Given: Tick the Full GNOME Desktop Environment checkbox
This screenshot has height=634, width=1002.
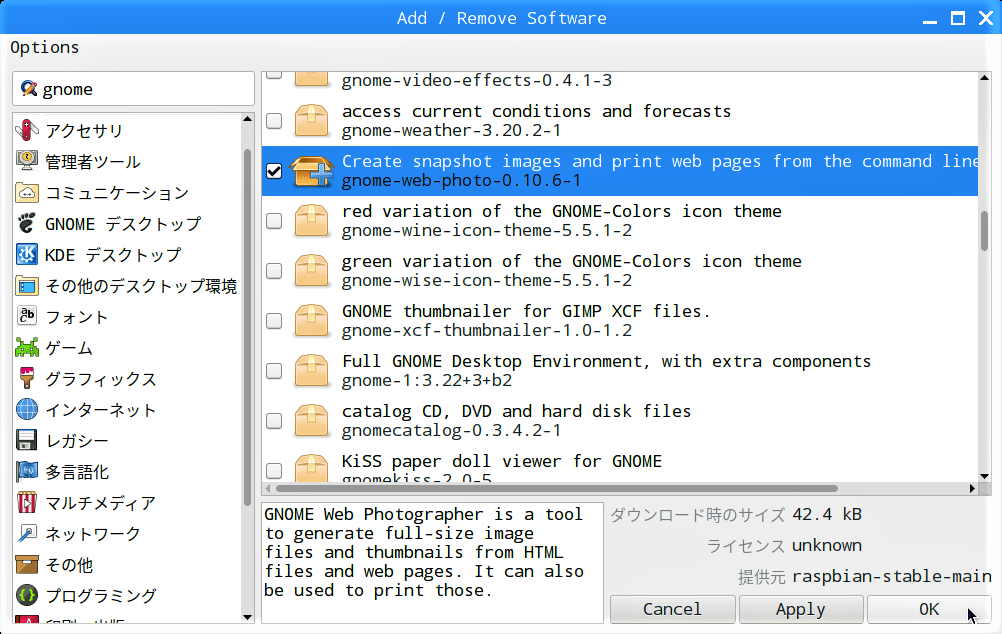Looking at the screenshot, I should click(274, 371).
